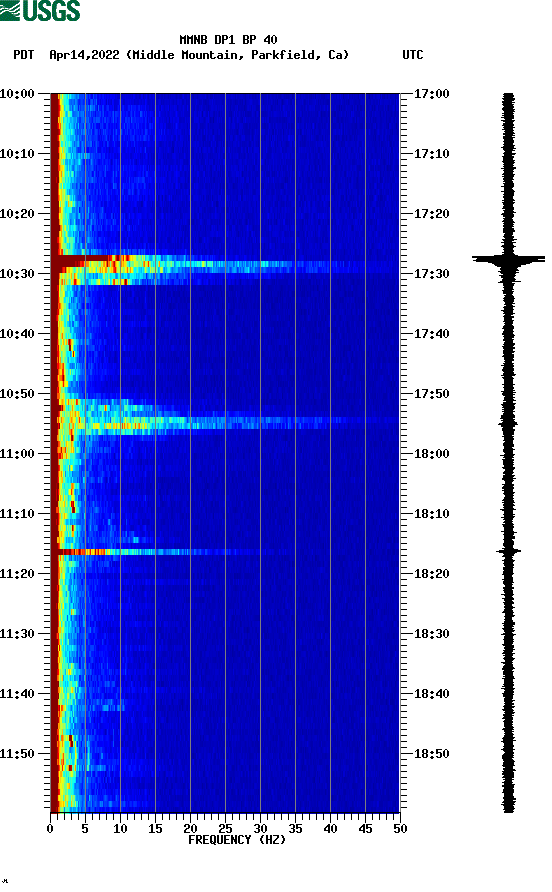Click the '15' frequency axis tick label
The width and height of the screenshot is (552, 892).
point(155,829)
